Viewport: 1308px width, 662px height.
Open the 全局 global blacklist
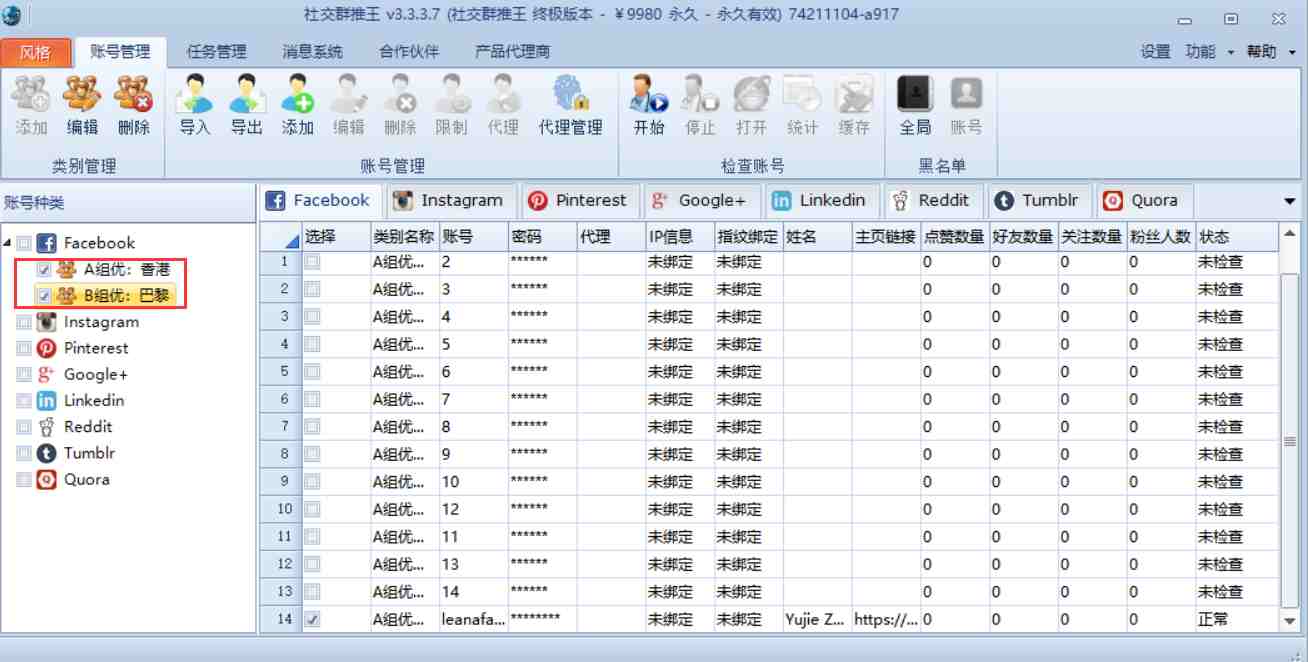[x=915, y=95]
